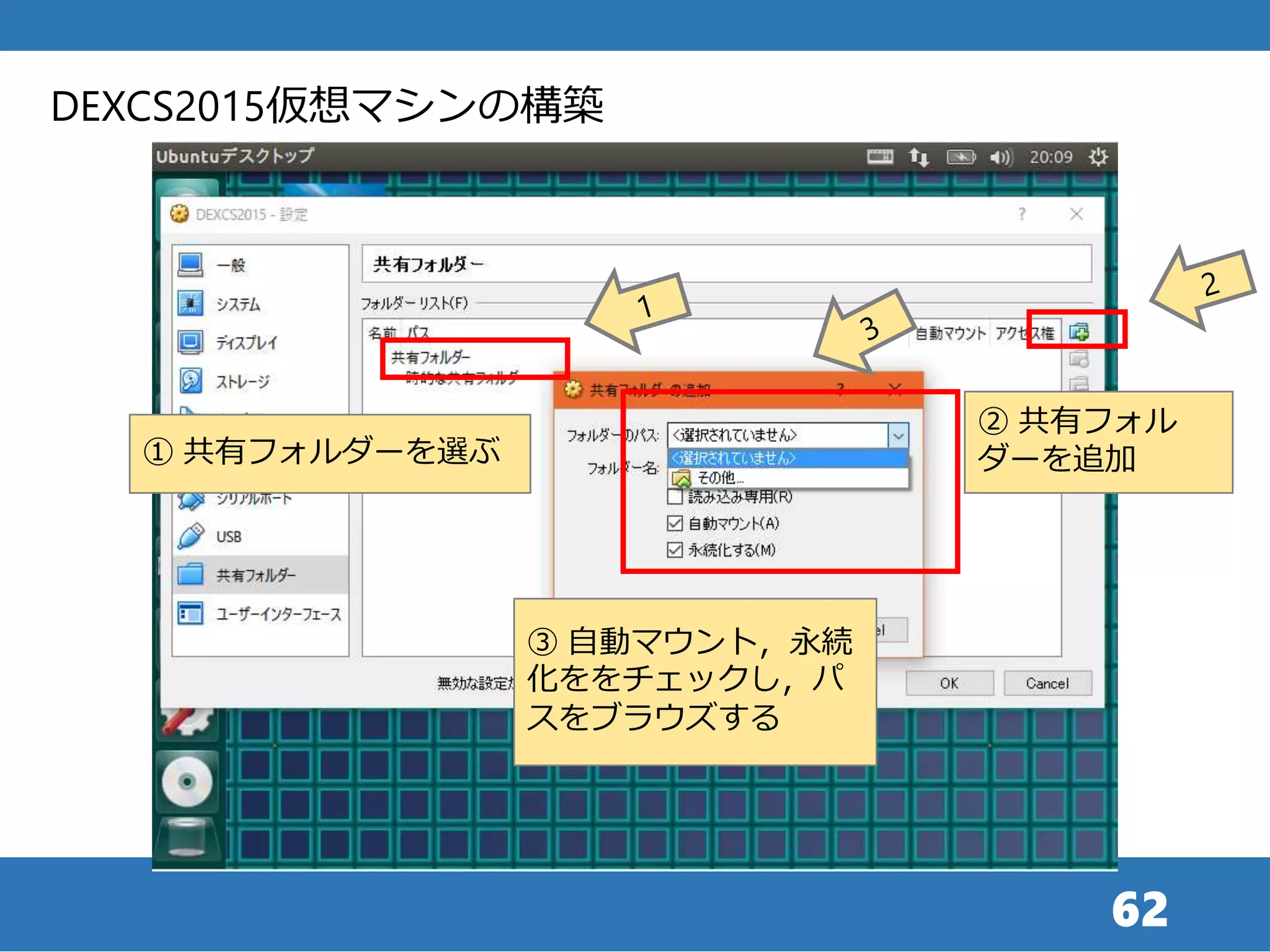Open the システム settings category
Screen dimensions: 1270x952
click(260, 304)
